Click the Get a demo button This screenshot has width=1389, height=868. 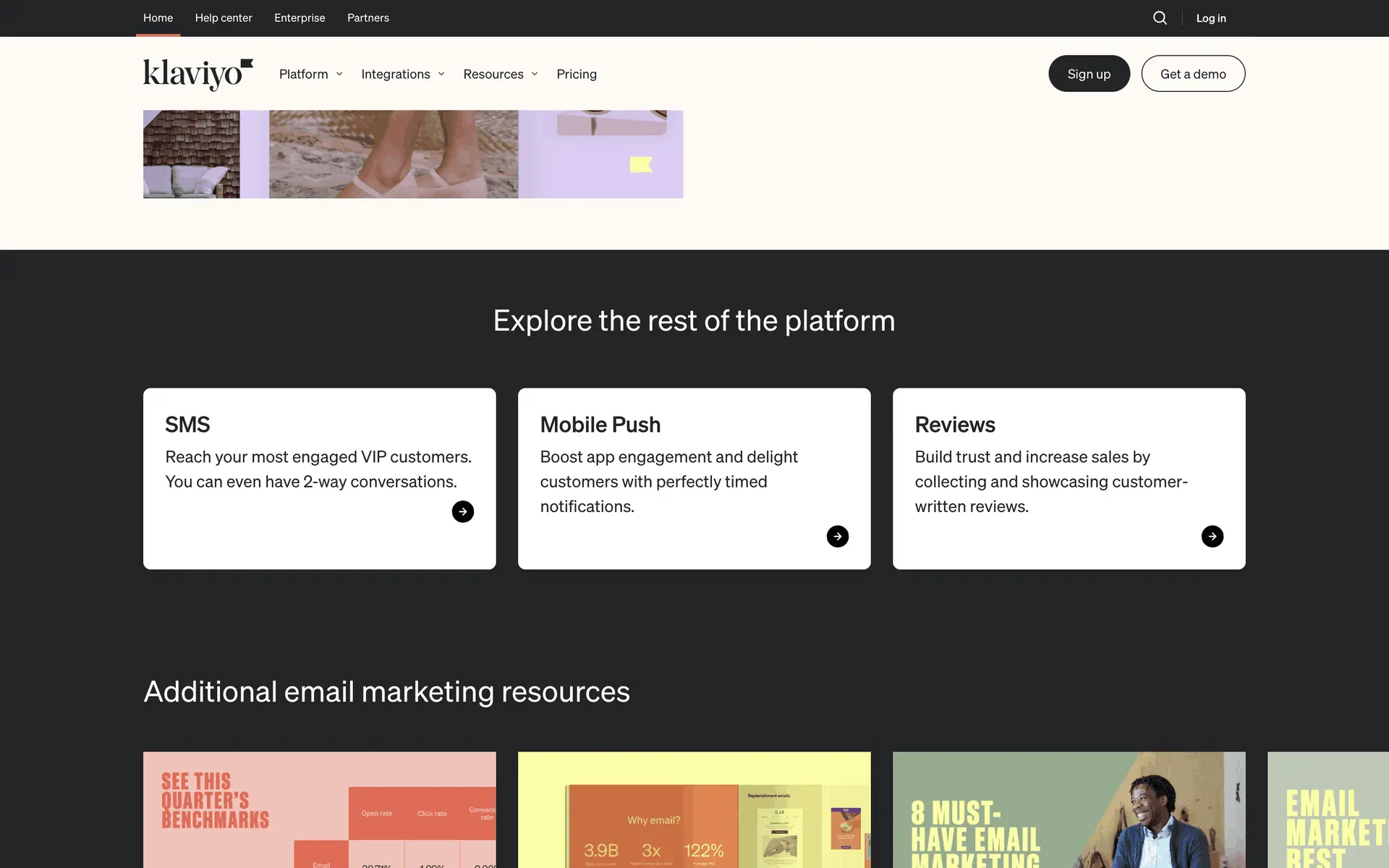pos(1192,74)
